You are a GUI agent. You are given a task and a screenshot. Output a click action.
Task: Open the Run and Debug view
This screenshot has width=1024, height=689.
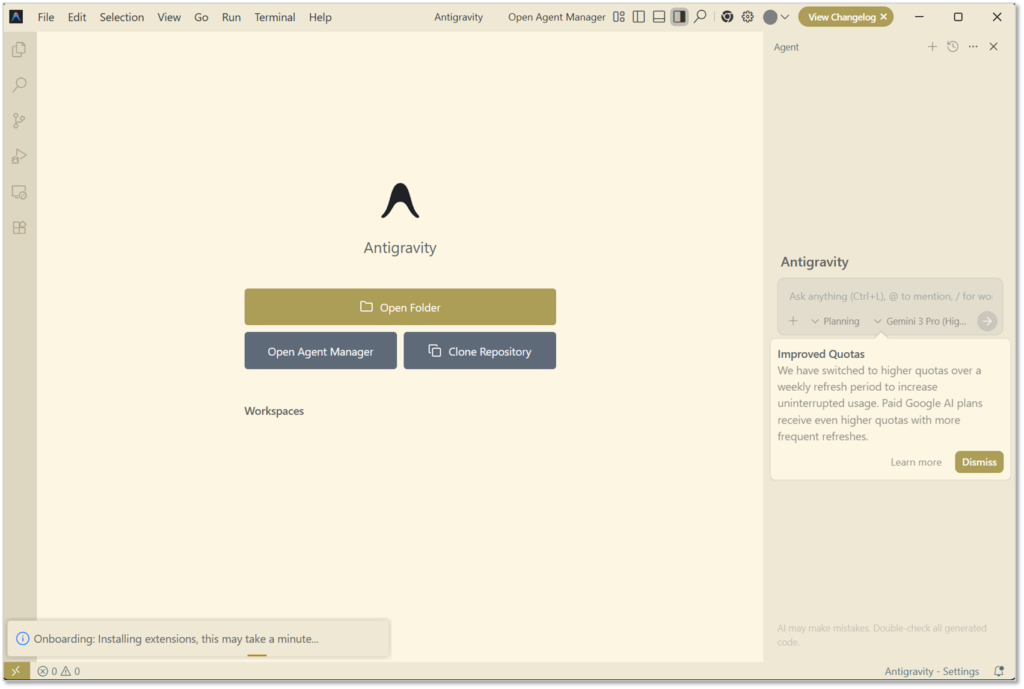click(19, 156)
